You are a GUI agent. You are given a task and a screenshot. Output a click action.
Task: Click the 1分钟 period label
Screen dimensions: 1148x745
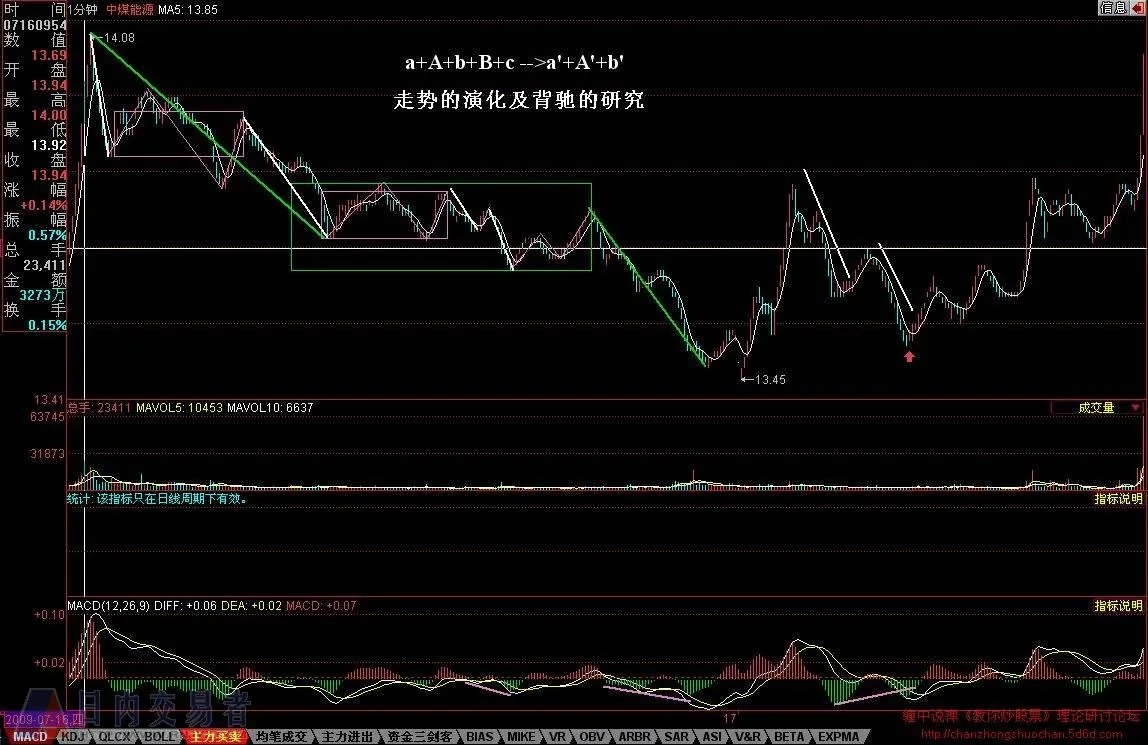[82, 10]
